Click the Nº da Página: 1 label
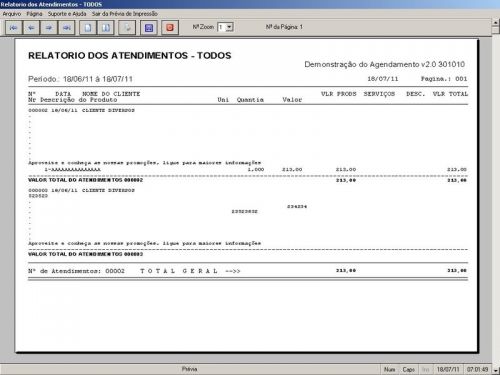 coord(284,27)
